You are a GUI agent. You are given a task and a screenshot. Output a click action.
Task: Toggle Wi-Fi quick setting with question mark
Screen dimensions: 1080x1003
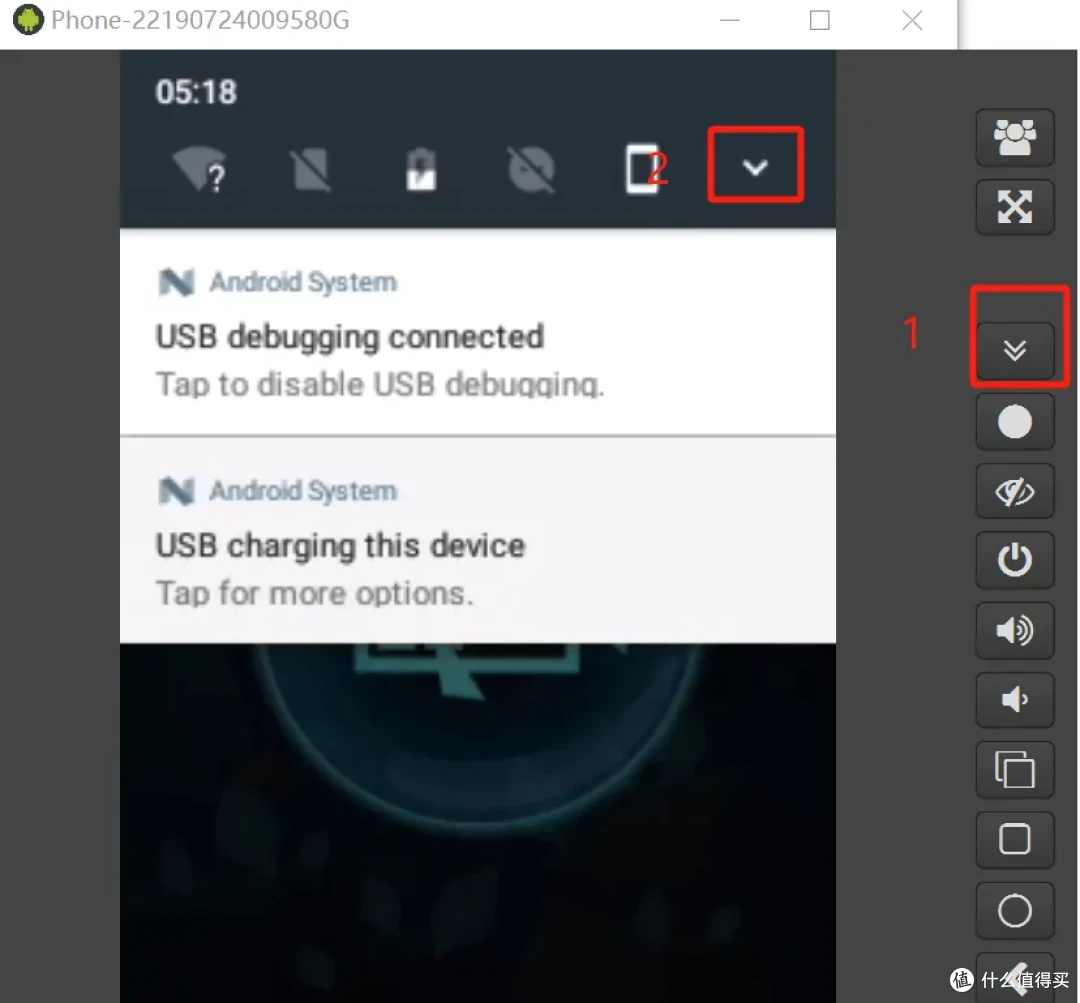(x=200, y=168)
